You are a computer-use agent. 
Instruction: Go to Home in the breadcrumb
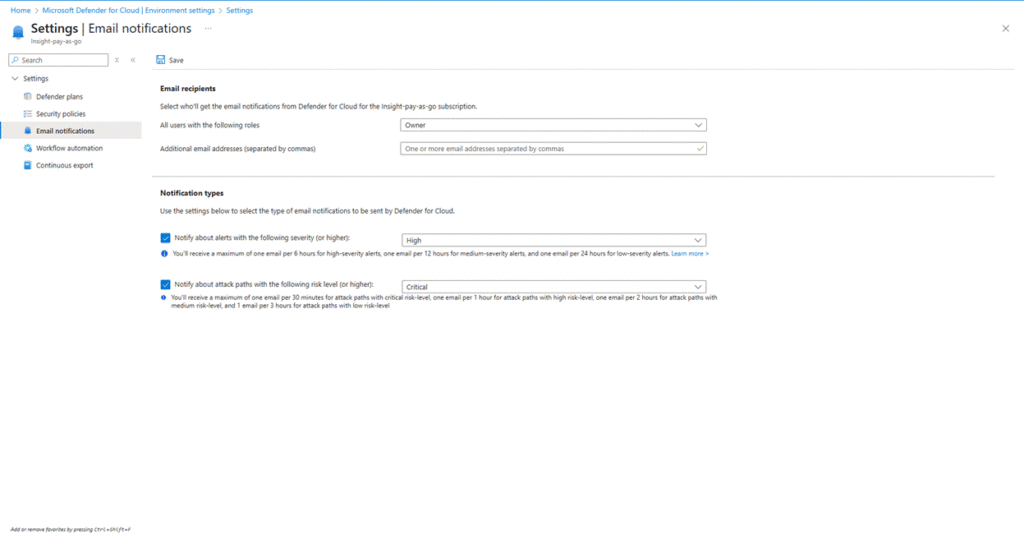20,9
